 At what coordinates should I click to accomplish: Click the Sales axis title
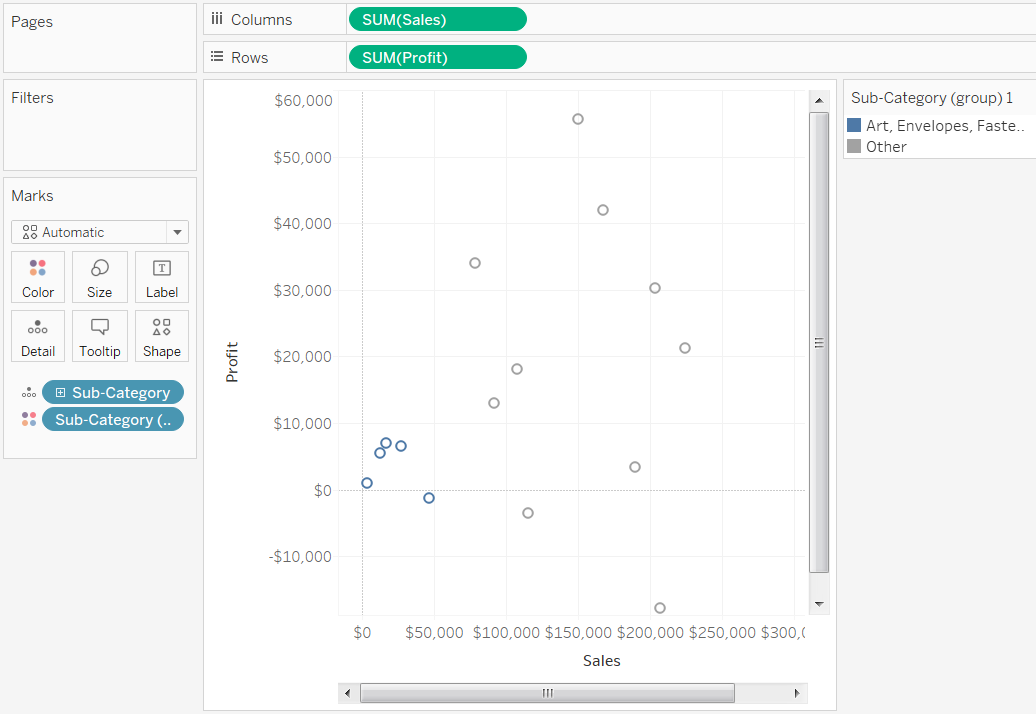[601, 660]
